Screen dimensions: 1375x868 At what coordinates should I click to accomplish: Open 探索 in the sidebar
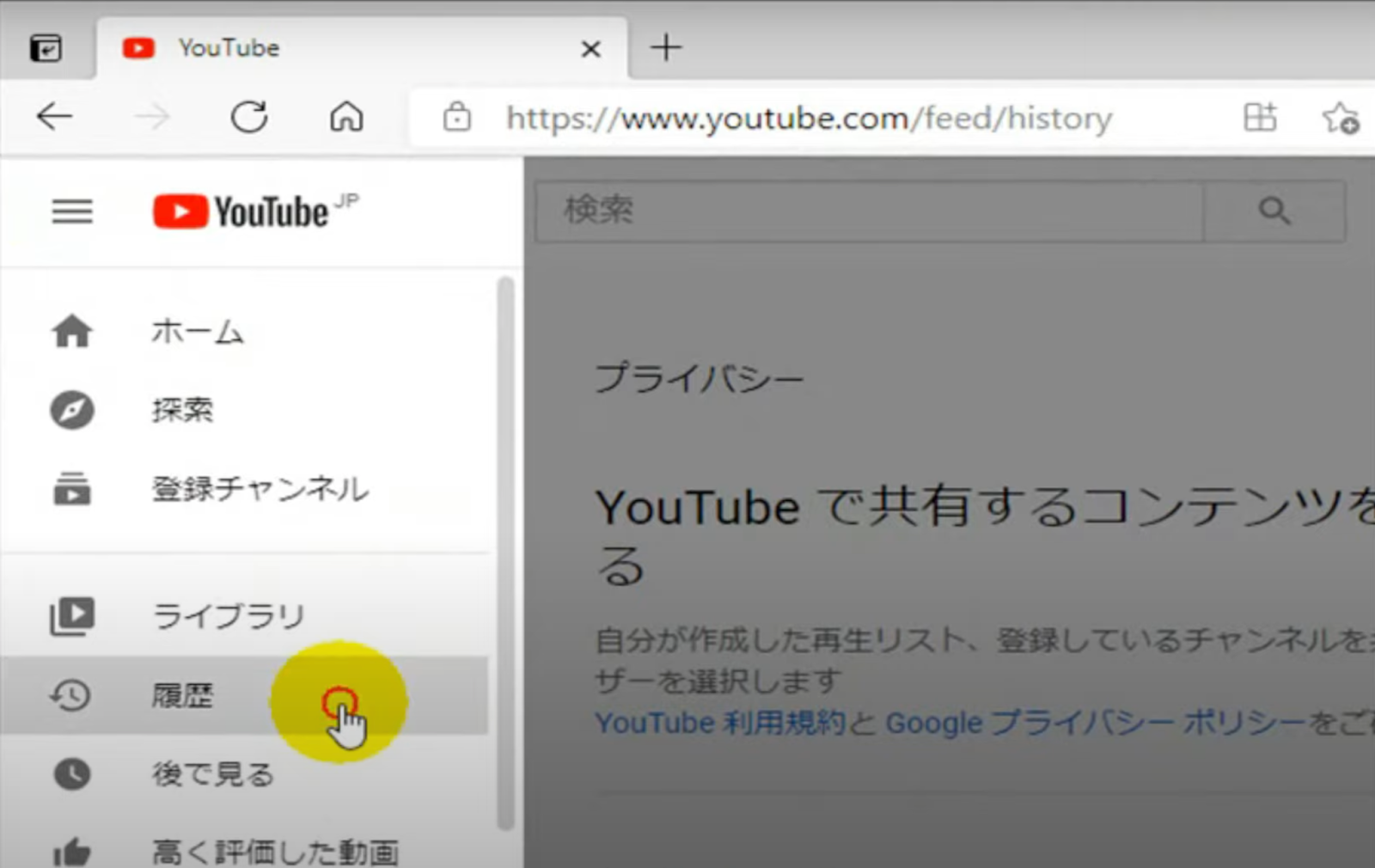point(245,410)
